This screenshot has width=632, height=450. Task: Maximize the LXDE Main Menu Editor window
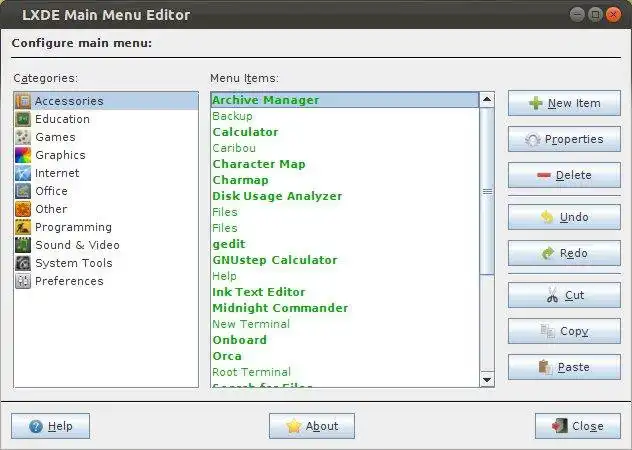click(x=595, y=15)
